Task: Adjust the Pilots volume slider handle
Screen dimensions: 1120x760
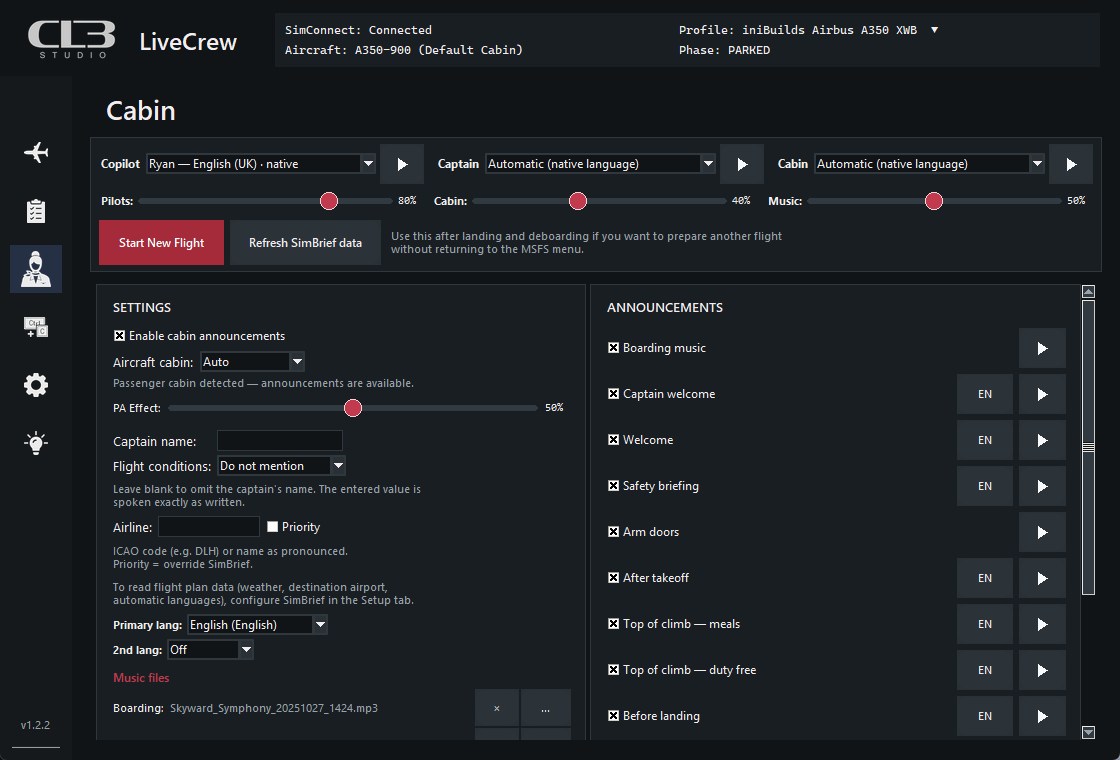Action: click(x=329, y=201)
